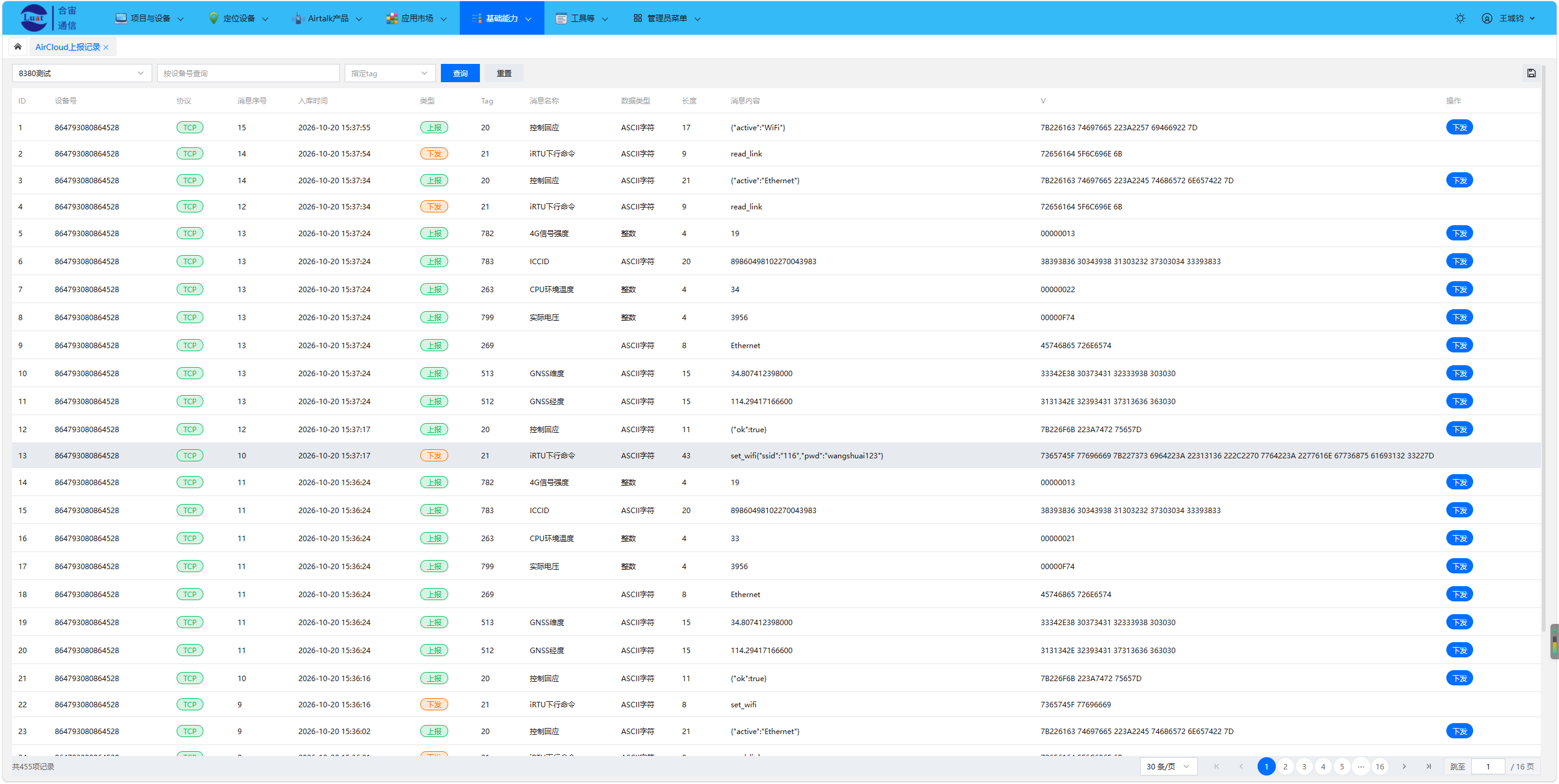The image size is (1559, 784).
Task: Click set_wifi message content in row 13
Action: pyautogui.click(x=806, y=455)
